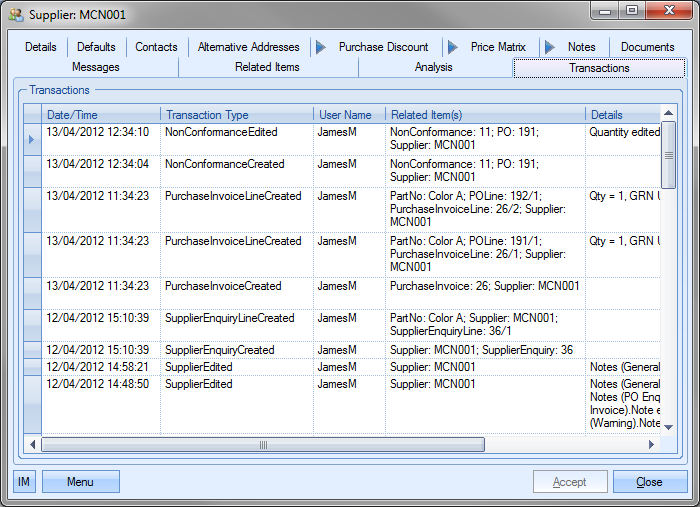This screenshot has width=700, height=507.
Task: Select the PurchaseInvoiceCreated transaction row
Action: [222, 286]
